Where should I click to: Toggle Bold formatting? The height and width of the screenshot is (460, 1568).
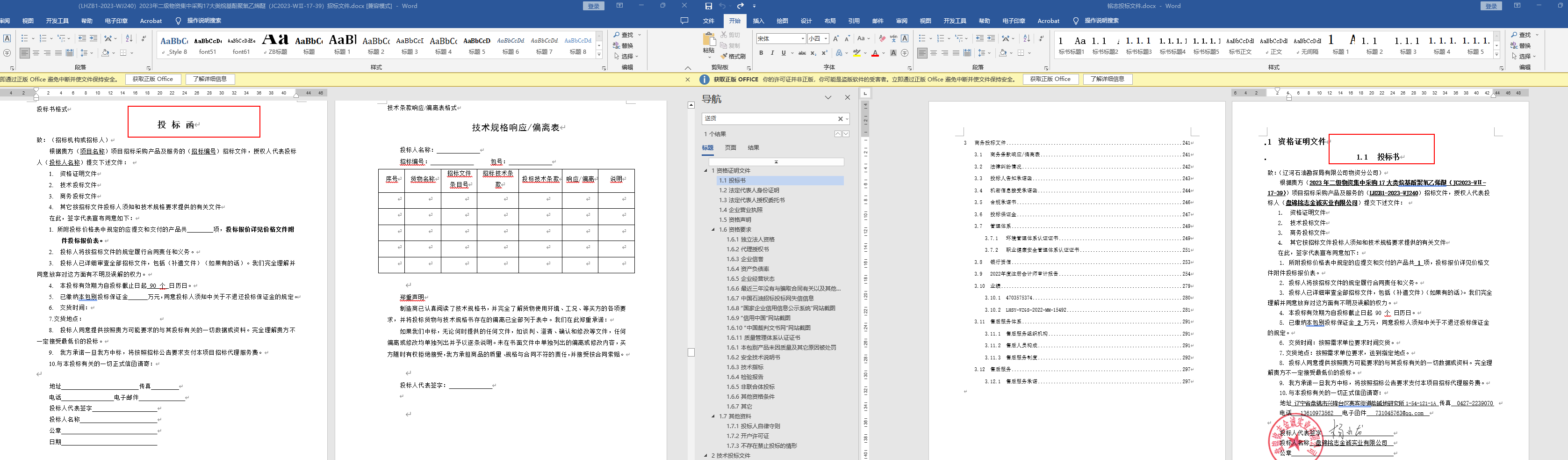pos(761,53)
